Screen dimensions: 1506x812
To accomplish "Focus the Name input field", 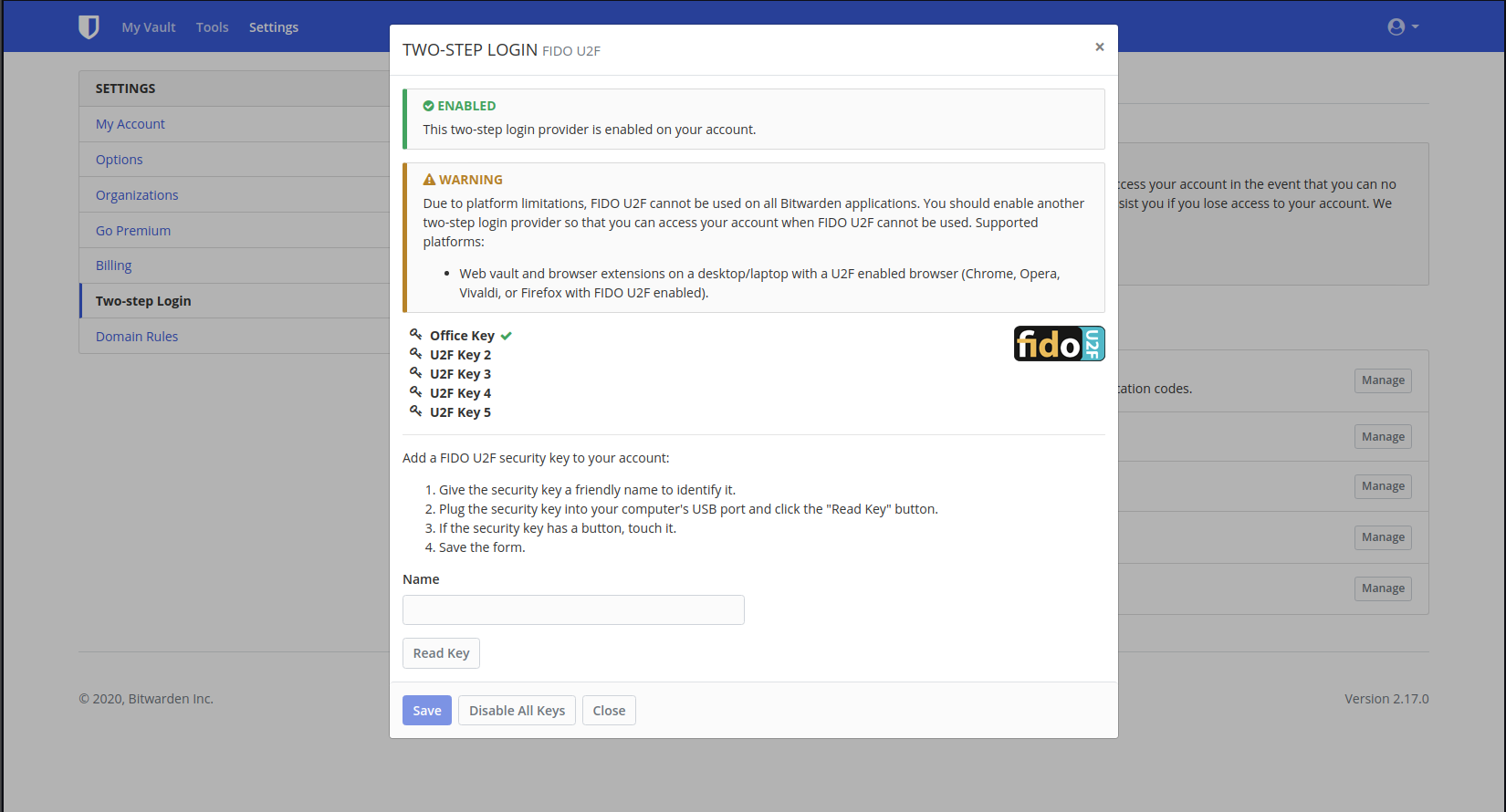I will [x=573, y=609].
